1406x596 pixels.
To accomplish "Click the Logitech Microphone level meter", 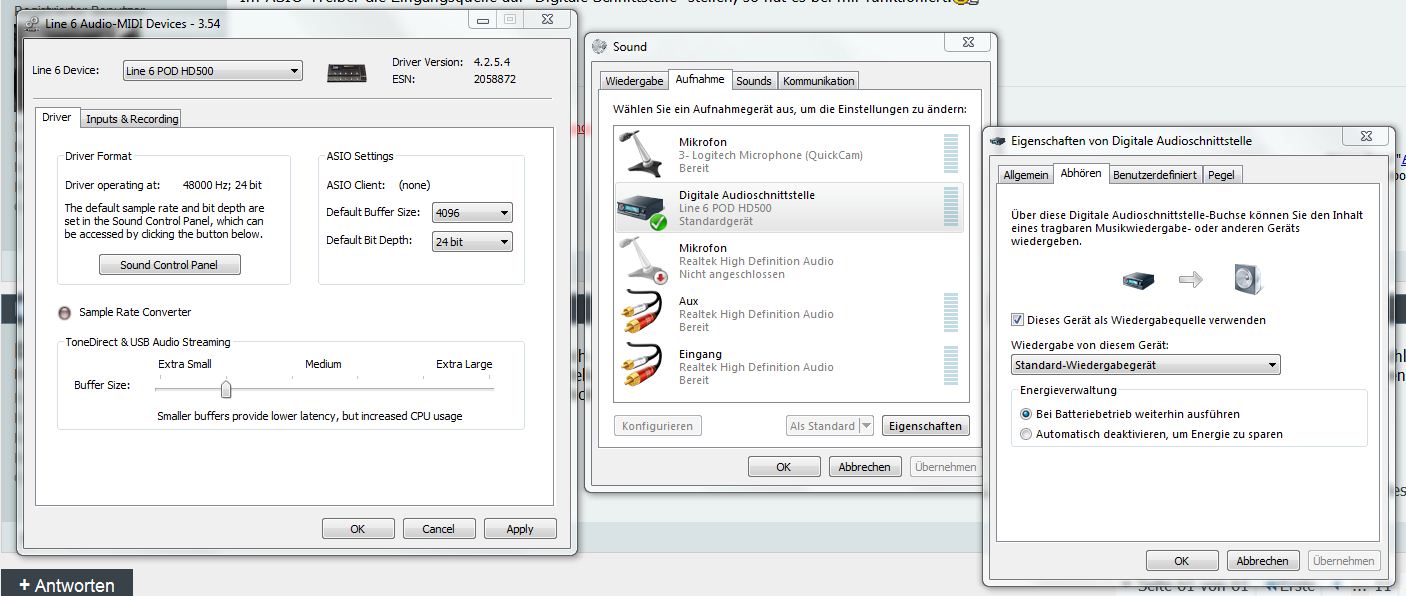I will point(951,155).
